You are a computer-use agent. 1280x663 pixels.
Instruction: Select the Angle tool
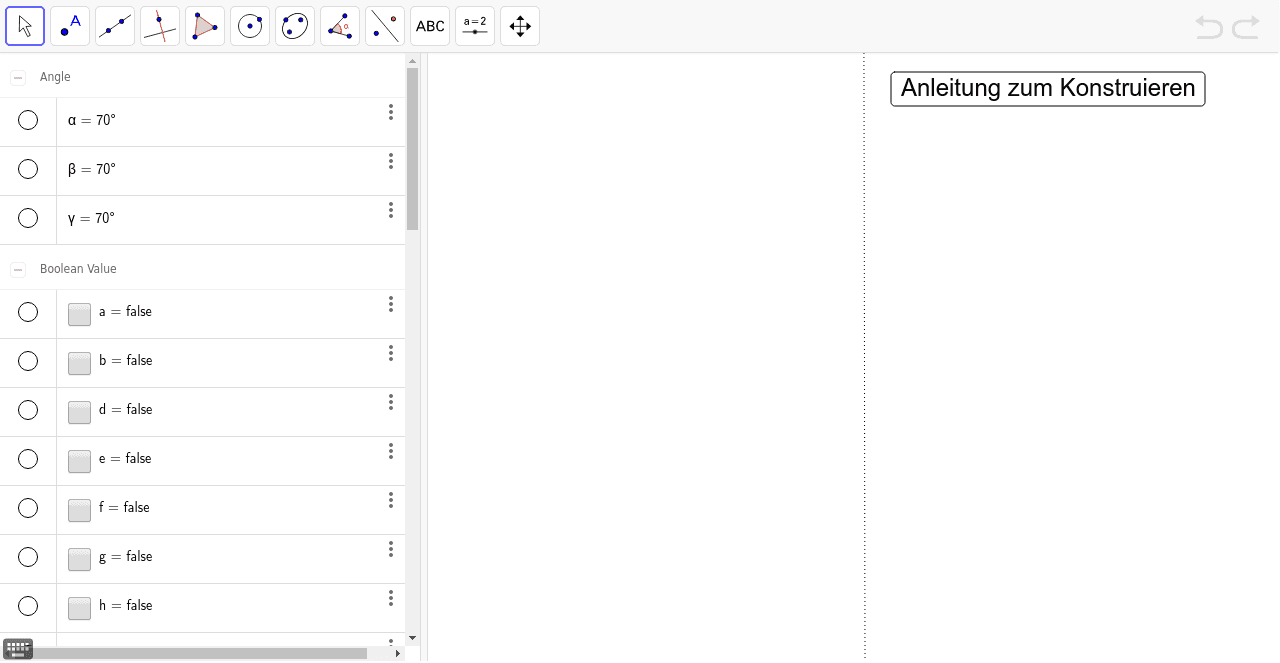click(340, 26)
